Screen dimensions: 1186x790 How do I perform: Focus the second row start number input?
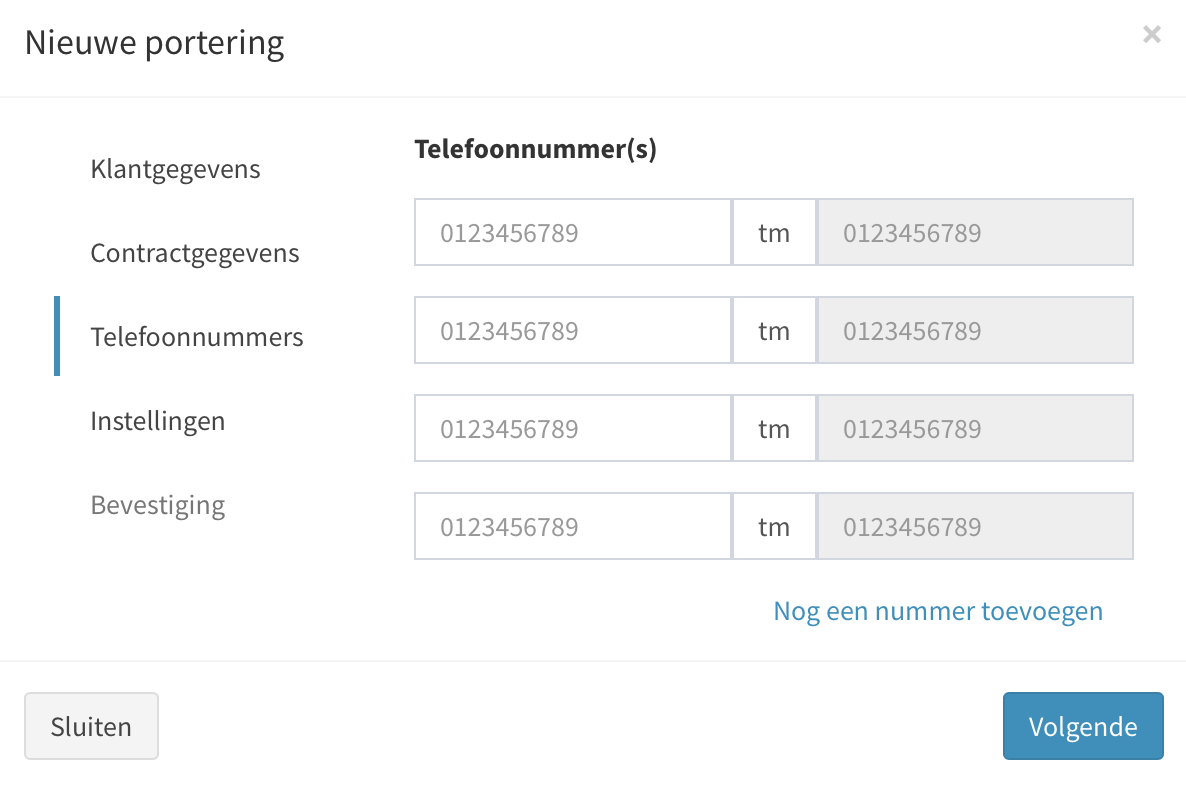tap(572, 330)
